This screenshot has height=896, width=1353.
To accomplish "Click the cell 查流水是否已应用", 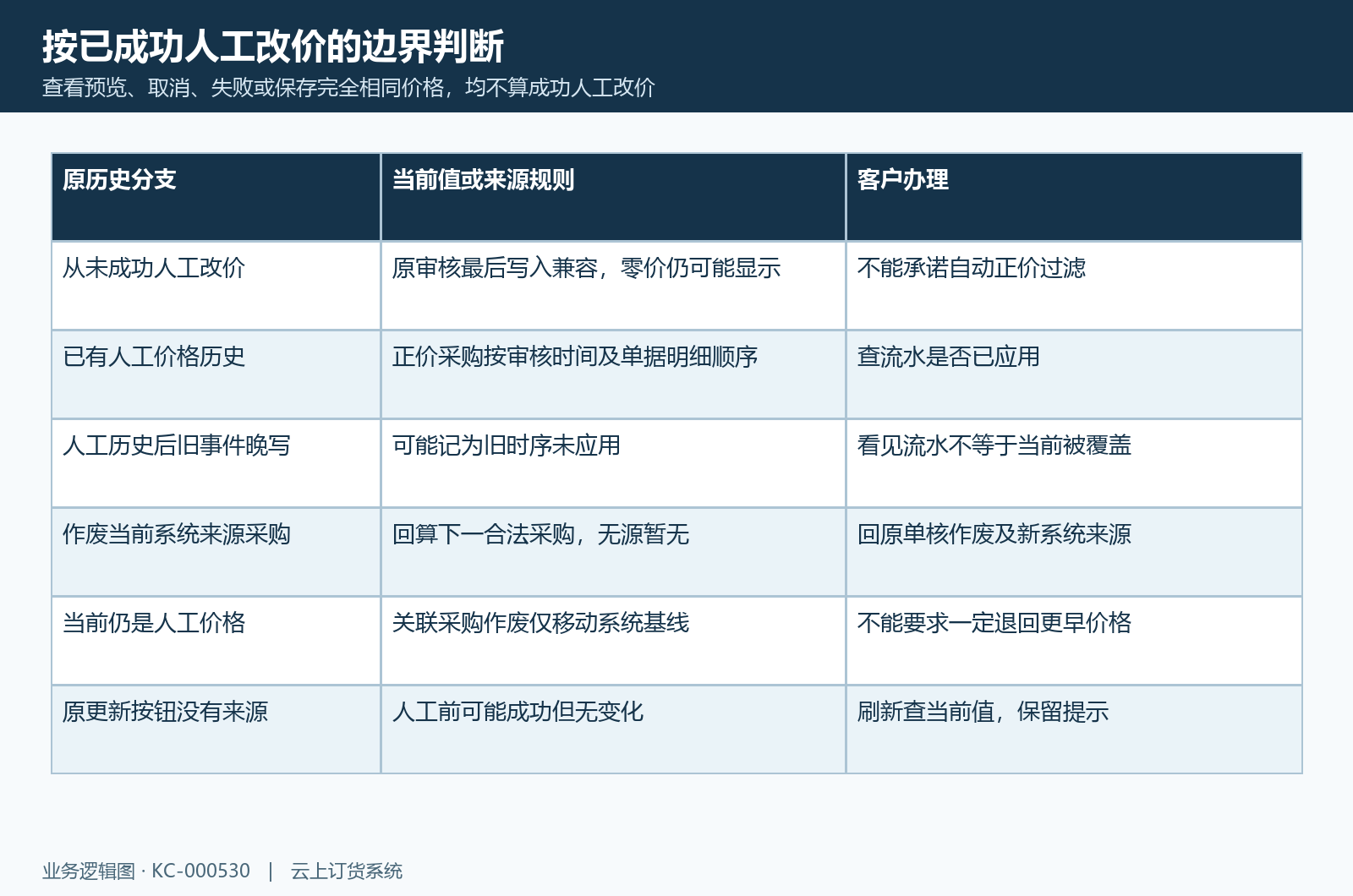I will click(1074, 374).
